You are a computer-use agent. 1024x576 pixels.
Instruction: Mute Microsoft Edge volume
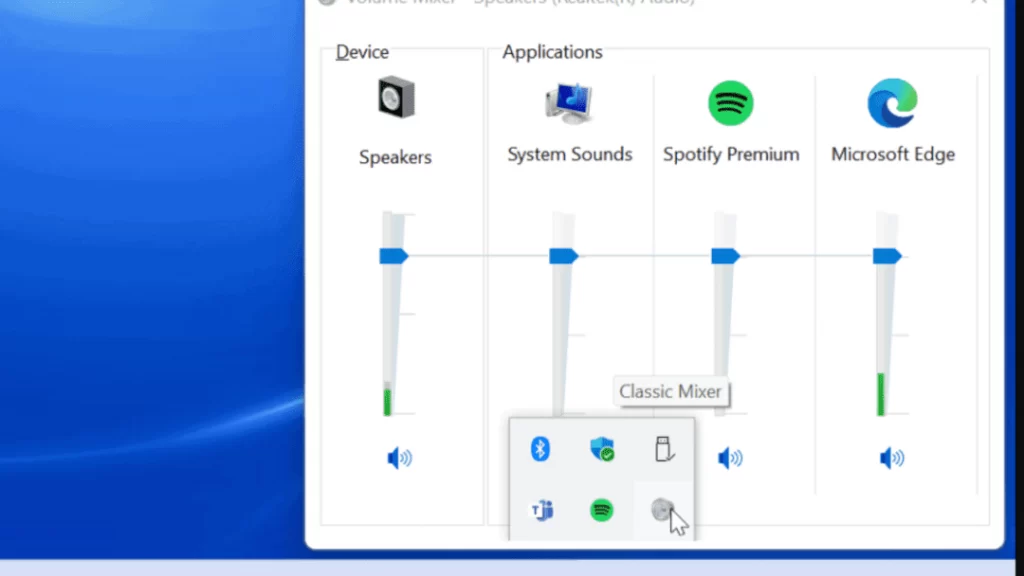coord(891,458)
